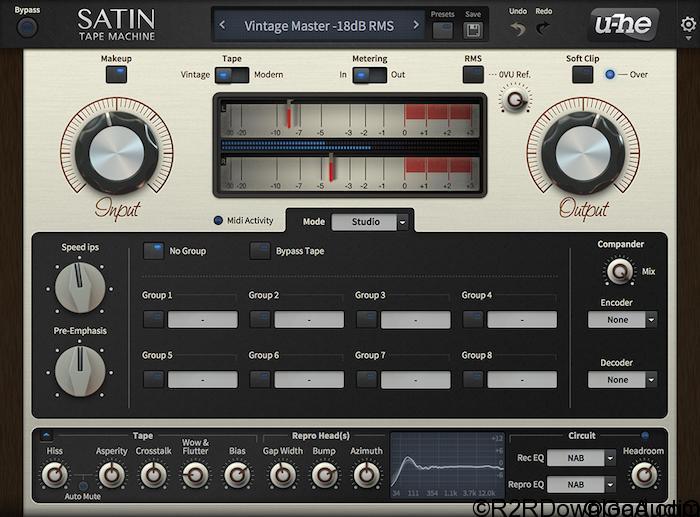Flip the Metering In/Out switch
This screenshot has height=517, width=700.
pyautogui.click(x=369, y=75)
